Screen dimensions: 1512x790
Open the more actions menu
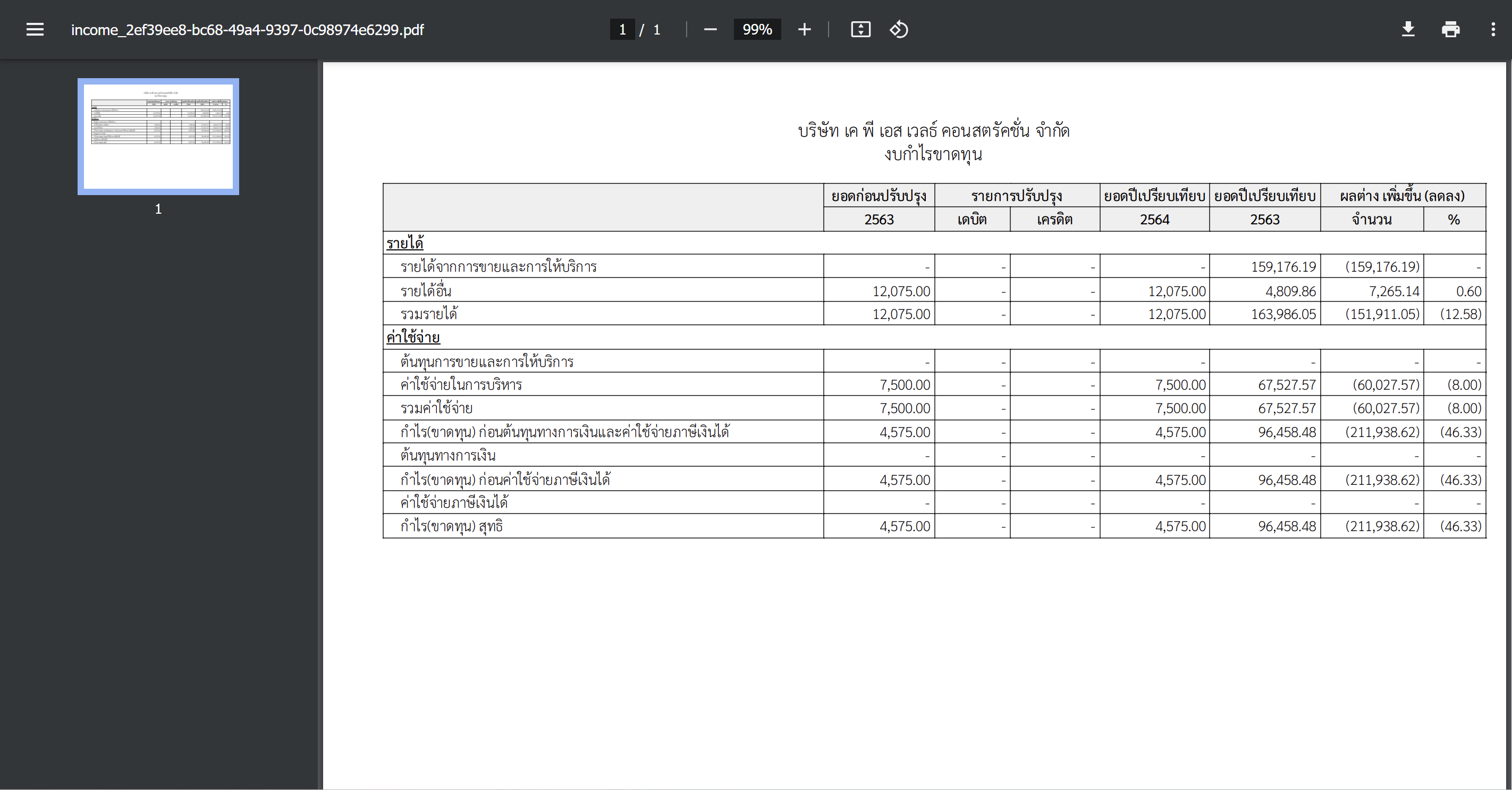(x=1493, y=29)
